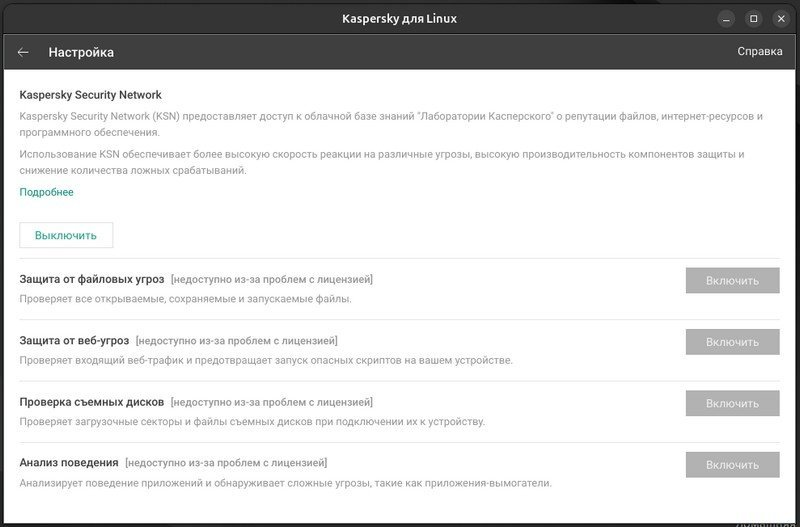The width and height of the screenshot is (800, 527).
Task: Click the Анализ поведения heading
Action: pos(69,463)
